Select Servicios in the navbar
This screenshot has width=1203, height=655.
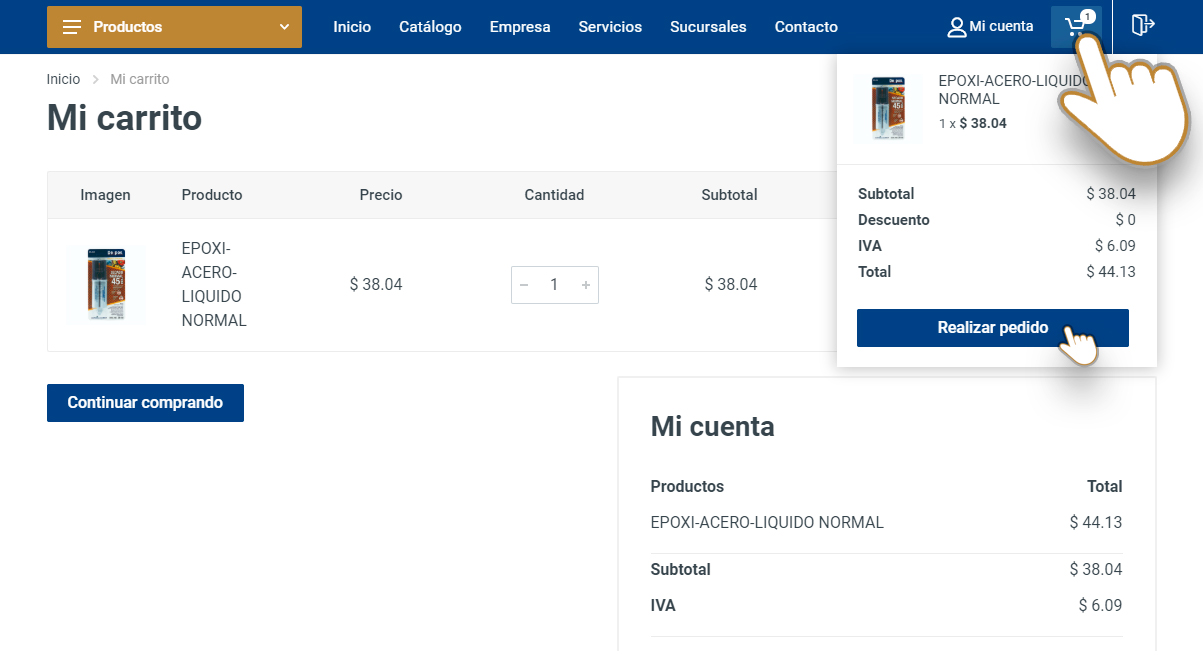point(610,27)
